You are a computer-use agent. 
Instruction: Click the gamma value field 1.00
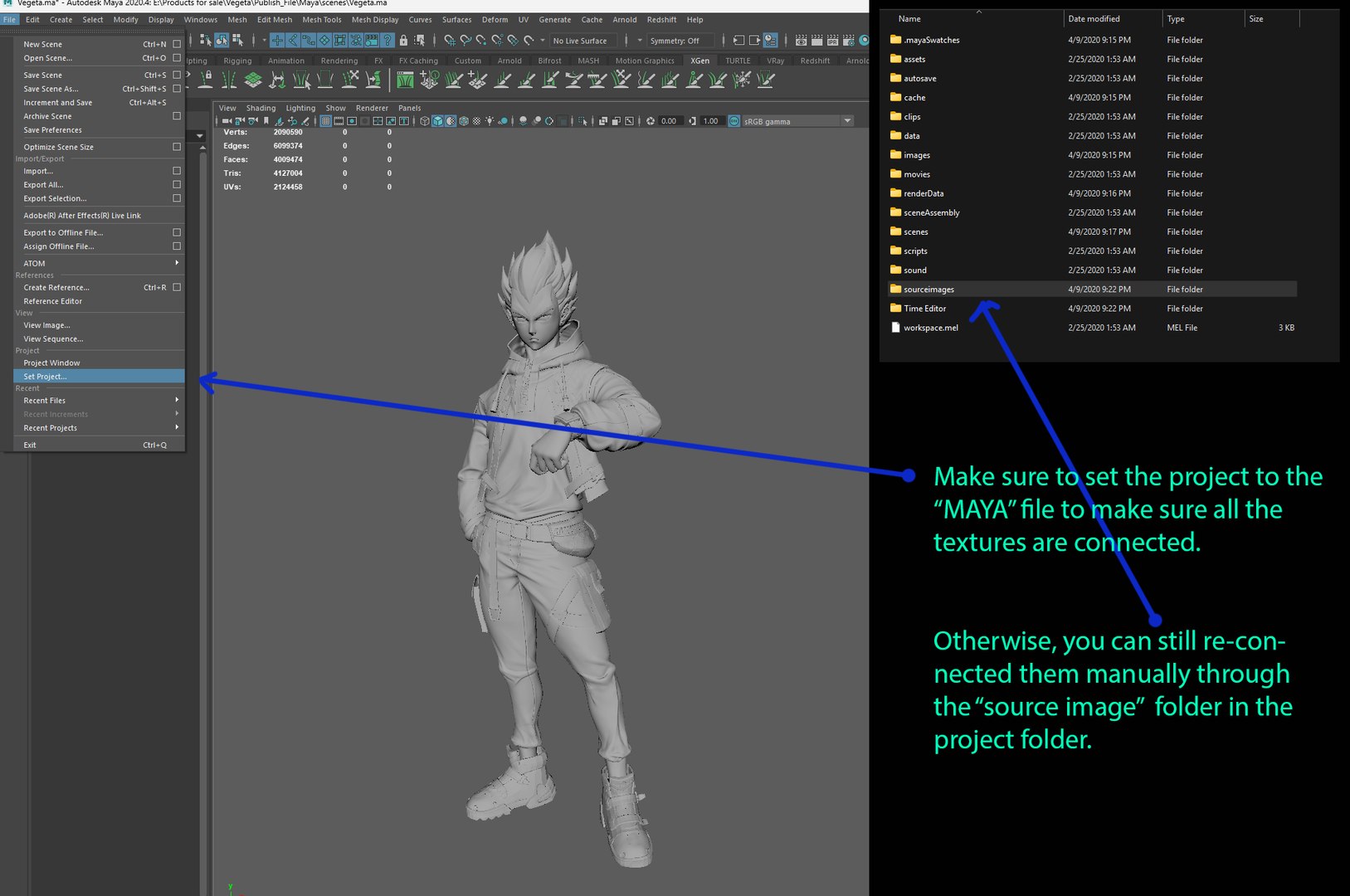(711, 121)
